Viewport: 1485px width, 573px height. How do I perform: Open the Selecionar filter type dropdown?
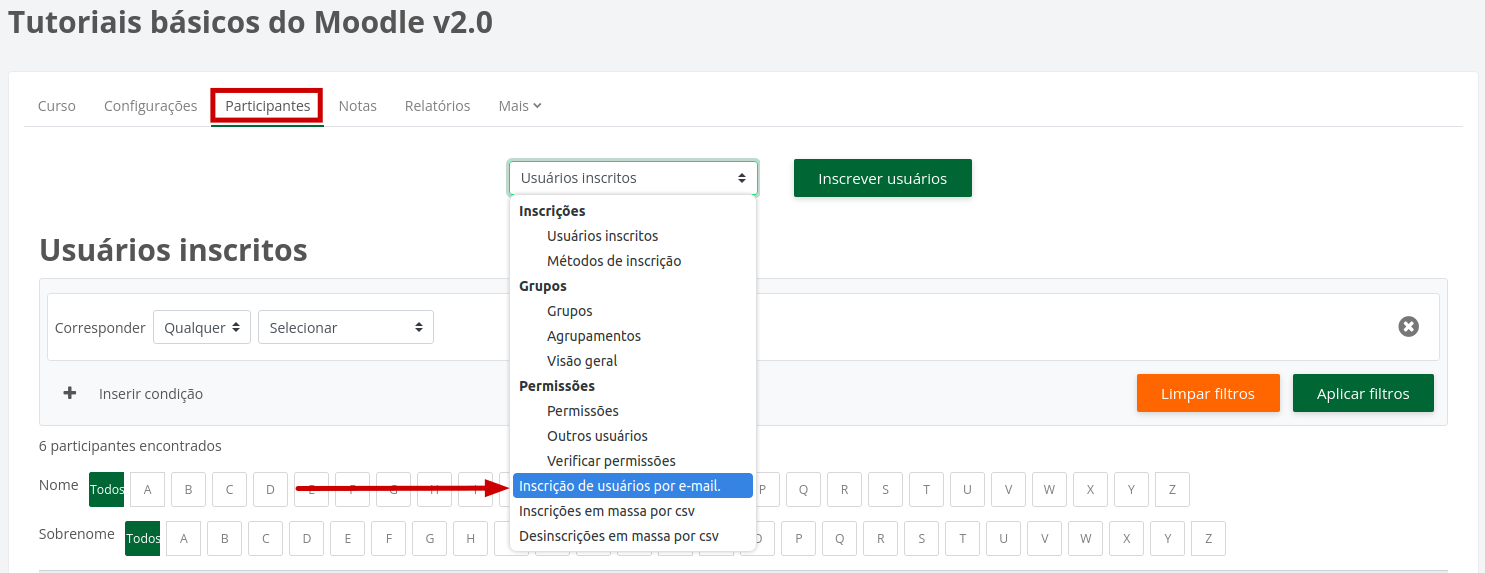(x=346, y=327)
